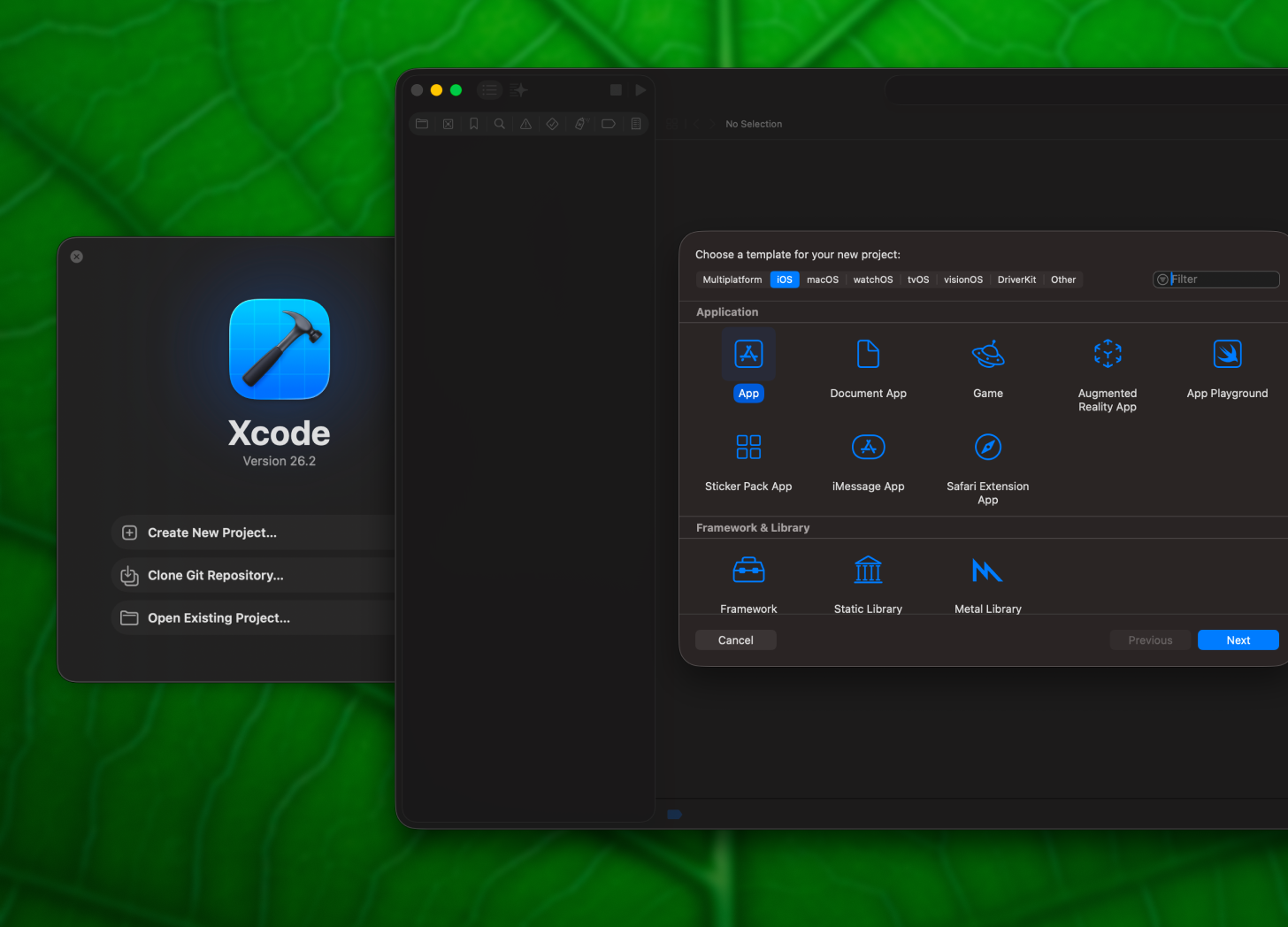Image resolution: width=1288 pixels, height=927 pixels.
Task: Open the coding assistant sparkle icon
Action: (519, 90)
